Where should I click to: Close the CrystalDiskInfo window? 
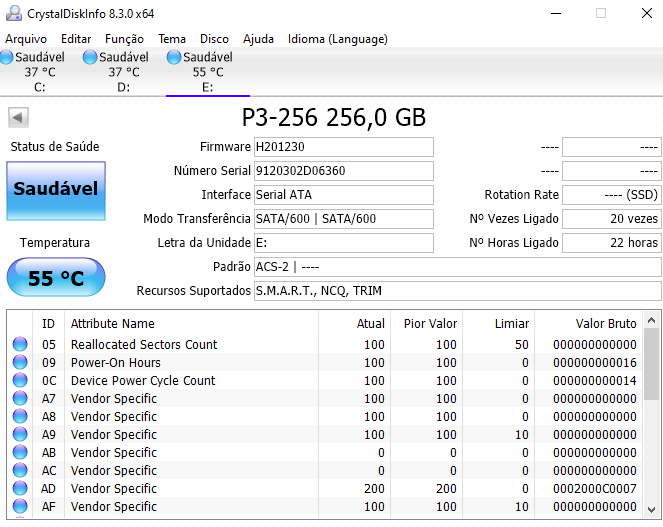pos(647,14)
